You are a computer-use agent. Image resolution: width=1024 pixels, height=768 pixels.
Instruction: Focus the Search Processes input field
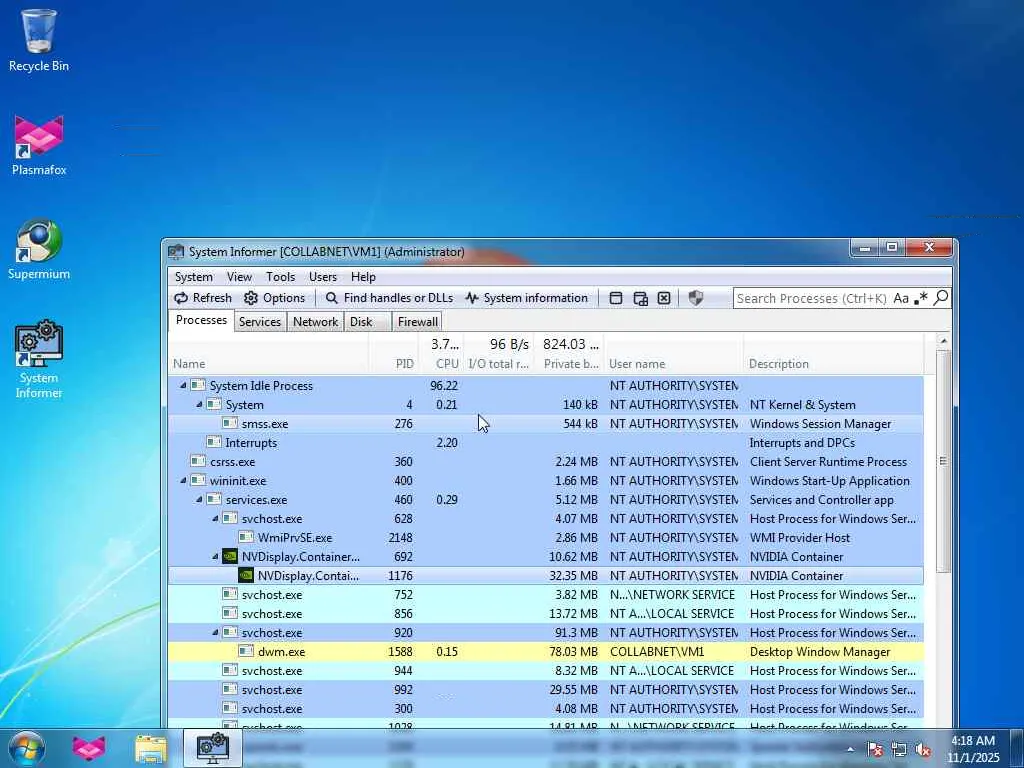point(812,298)
